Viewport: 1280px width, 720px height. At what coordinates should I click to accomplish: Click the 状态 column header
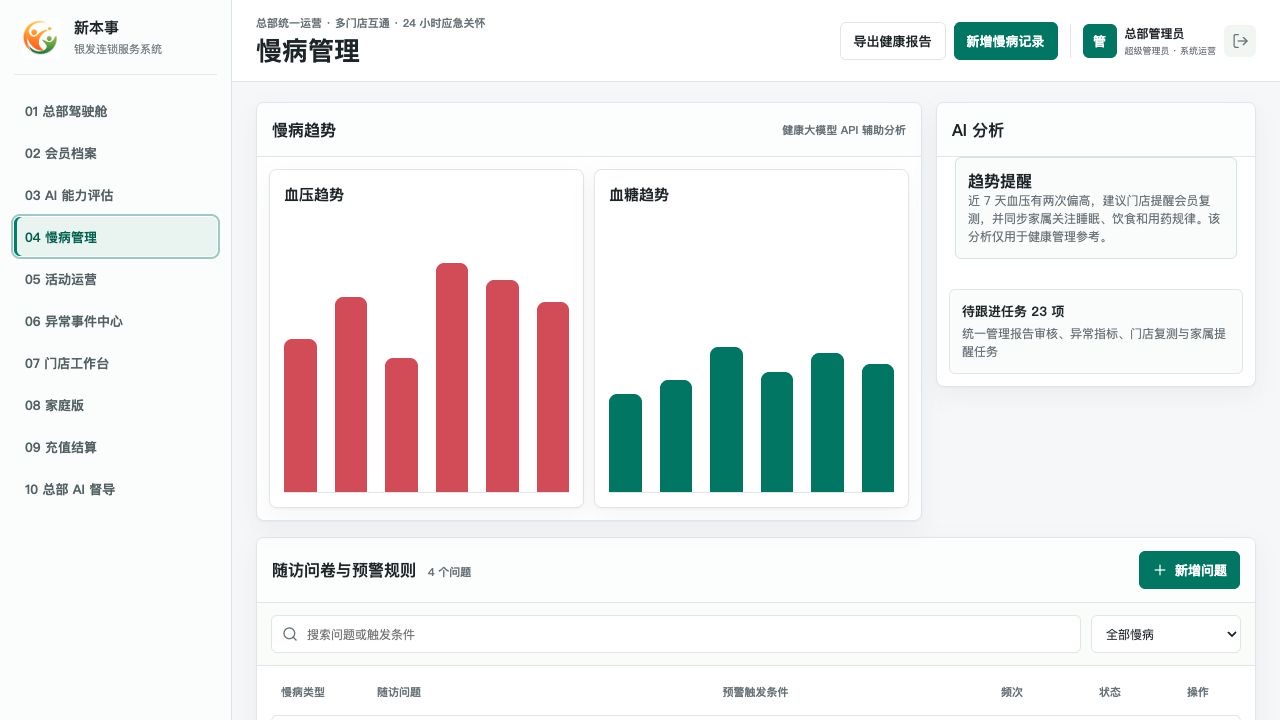coord(1110,692)
